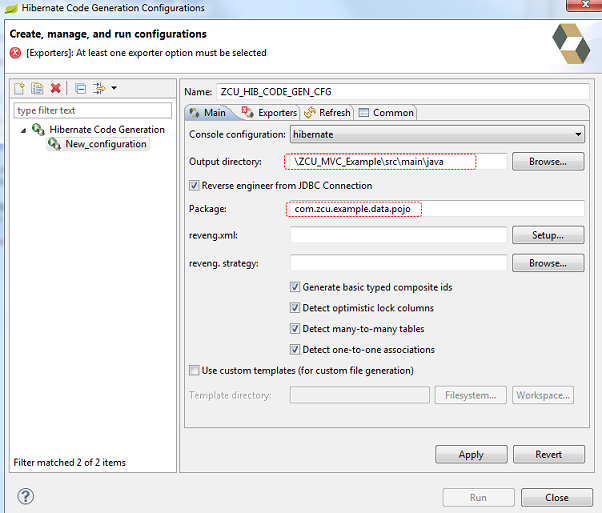
Task: Click the Duplicate configuration icon
Action: pos(37,88)
